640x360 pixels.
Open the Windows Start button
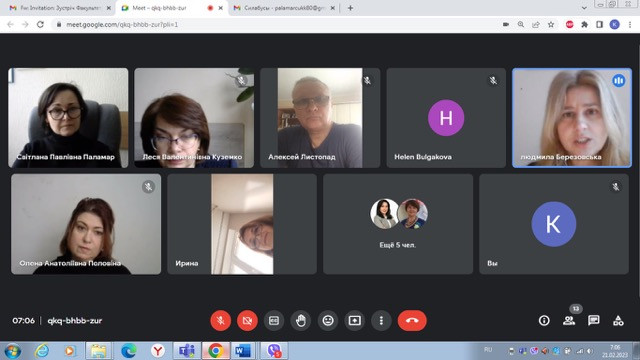12,351
